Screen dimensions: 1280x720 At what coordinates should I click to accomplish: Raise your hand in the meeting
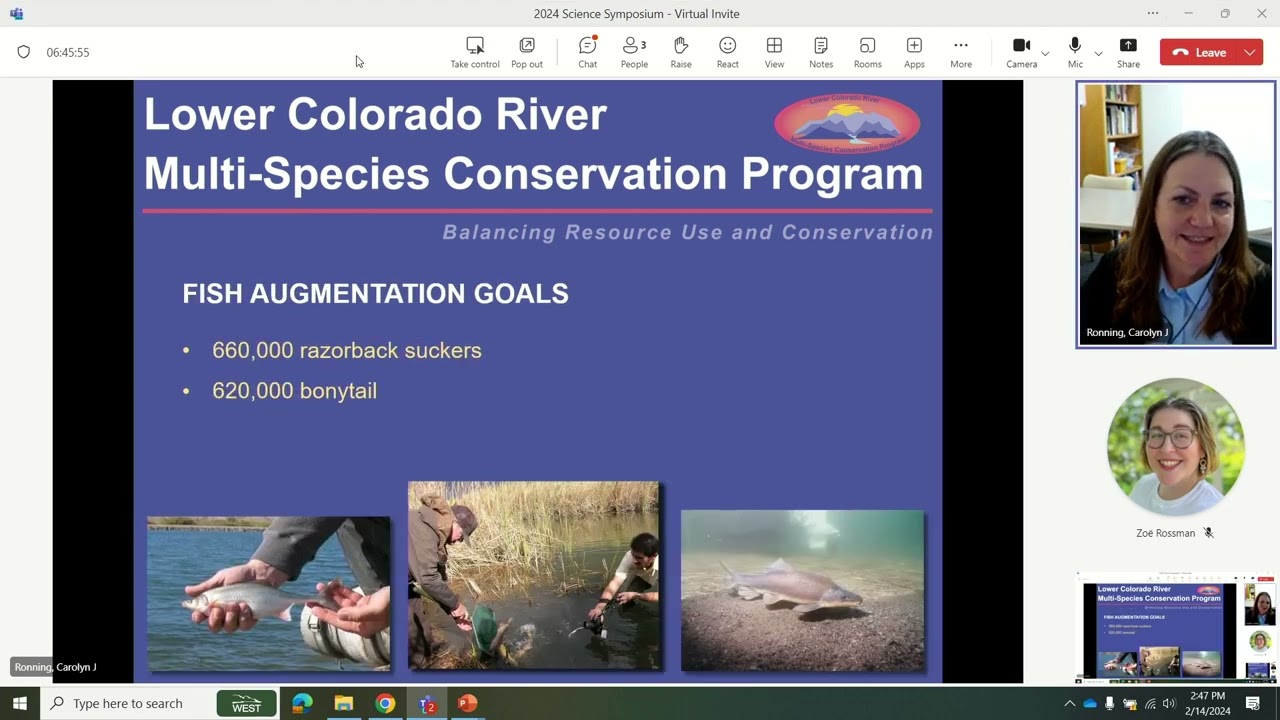click(681, 53)
